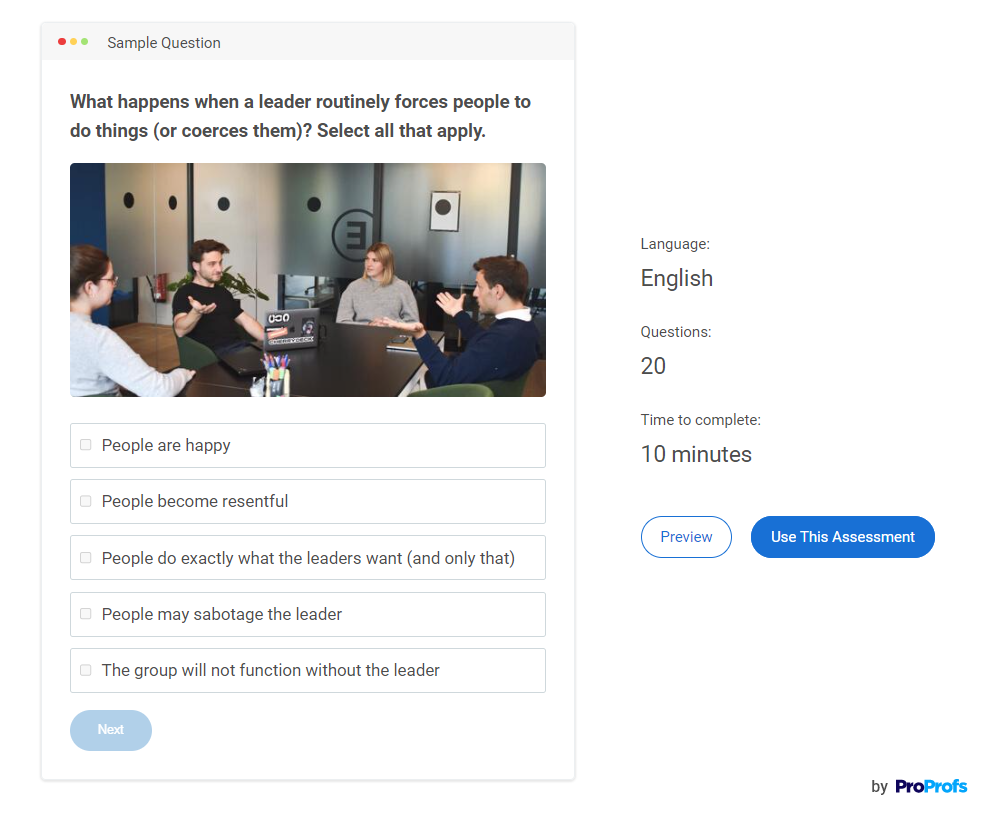Click the 10 minutes completion time
This screenshot has width=988, height=816.
[x=696, y=454]
